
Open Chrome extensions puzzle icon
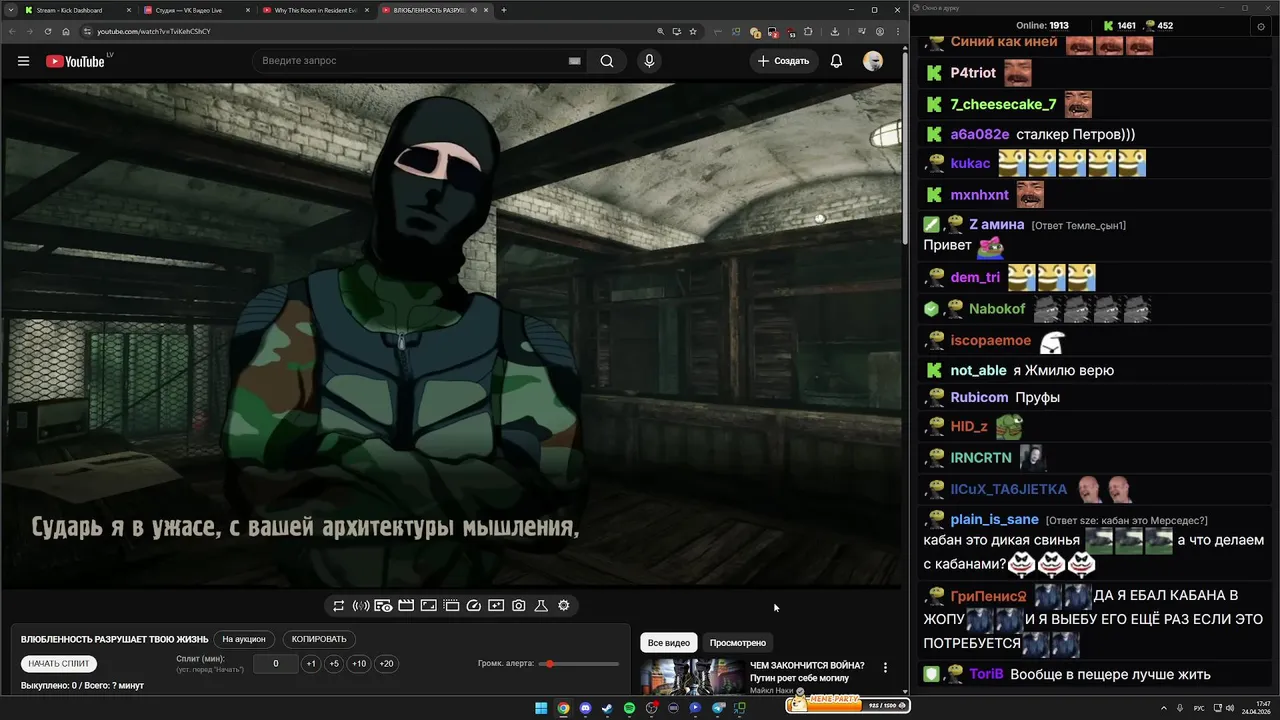(x=809, y=31)
